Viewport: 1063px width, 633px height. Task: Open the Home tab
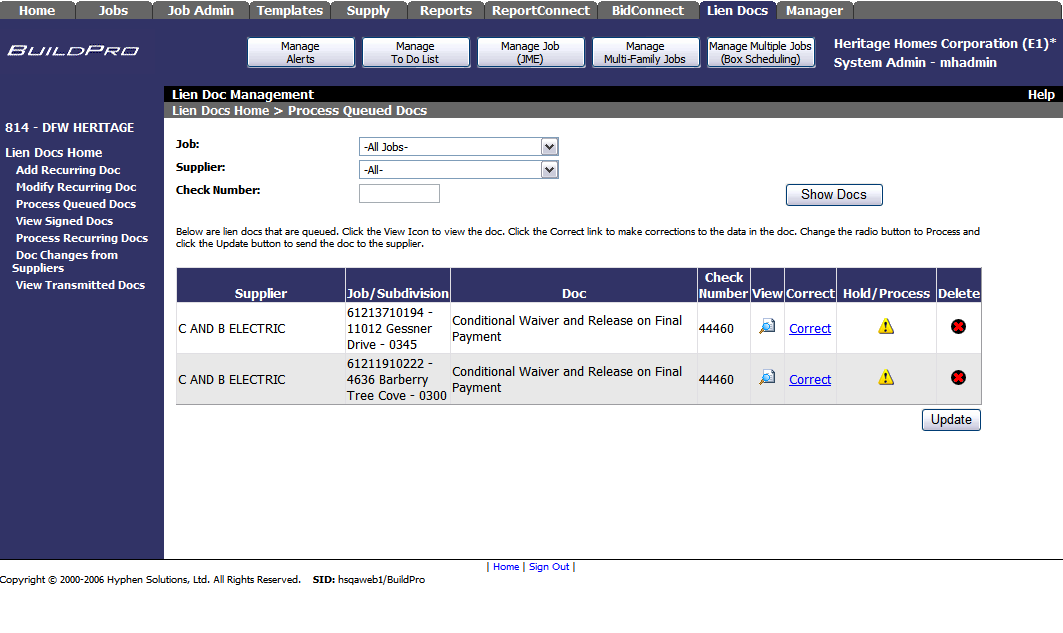pyautogui.click(x=37, y=10)
